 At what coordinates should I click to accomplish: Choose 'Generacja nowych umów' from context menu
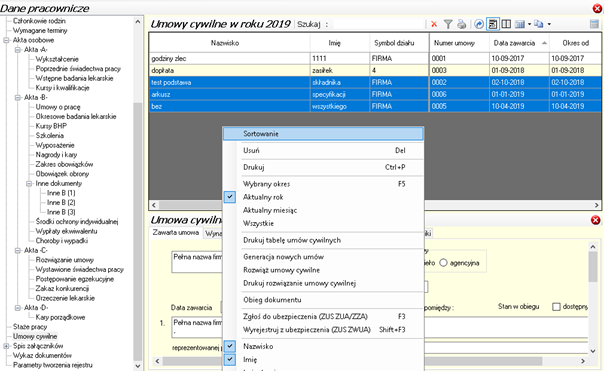tap(284, 257)
